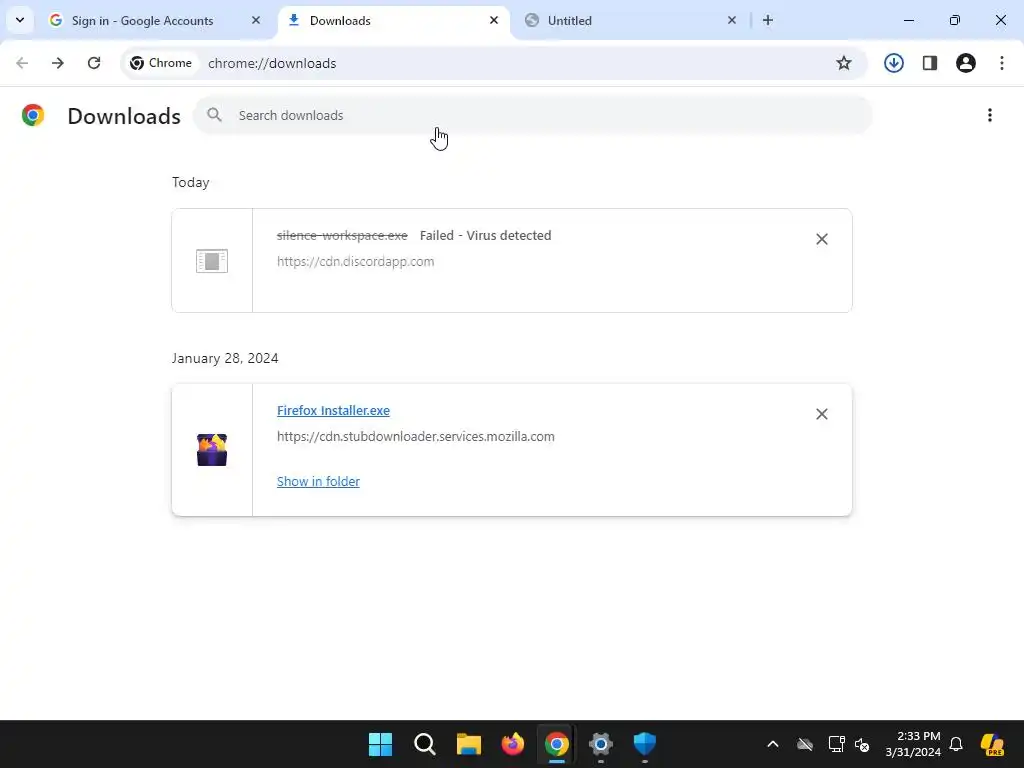
Task: Open a new tab with plus button
Action: (x=768, y=20)
